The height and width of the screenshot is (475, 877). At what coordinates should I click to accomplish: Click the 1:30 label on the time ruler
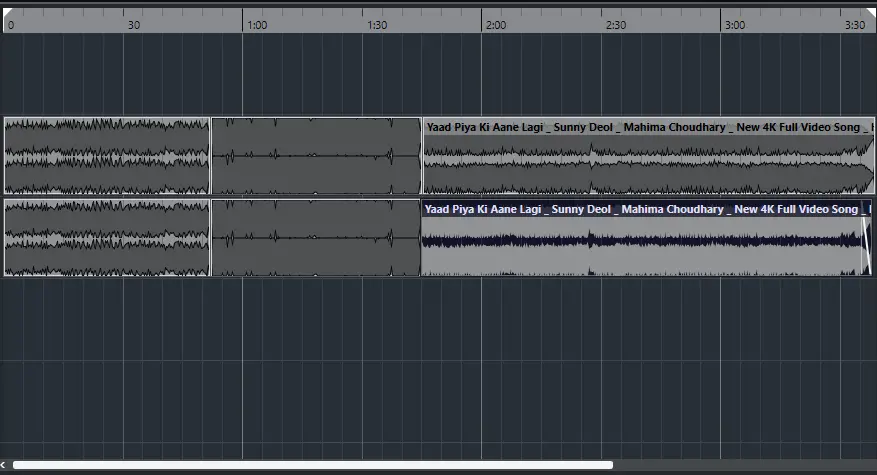coord(377,25)
